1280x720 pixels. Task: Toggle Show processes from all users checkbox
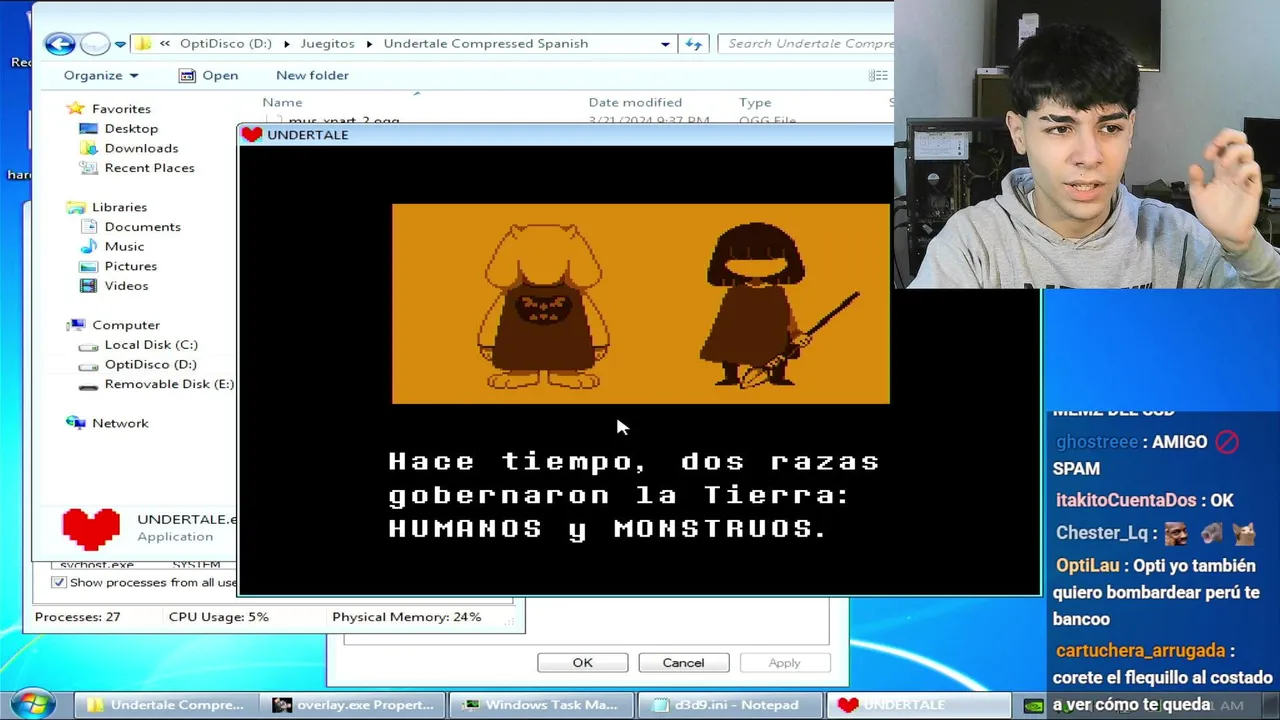click(58, 582)
